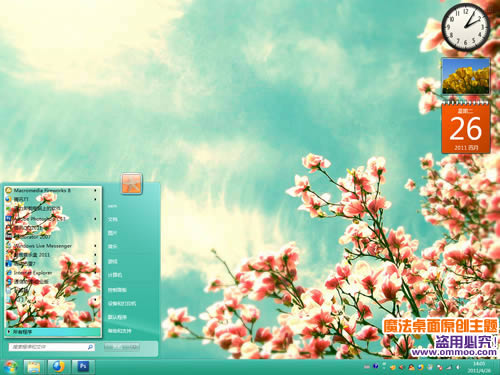500x375 pixels.
Task: Open the globe browser icon on taskbar
Action: [59, 367]
